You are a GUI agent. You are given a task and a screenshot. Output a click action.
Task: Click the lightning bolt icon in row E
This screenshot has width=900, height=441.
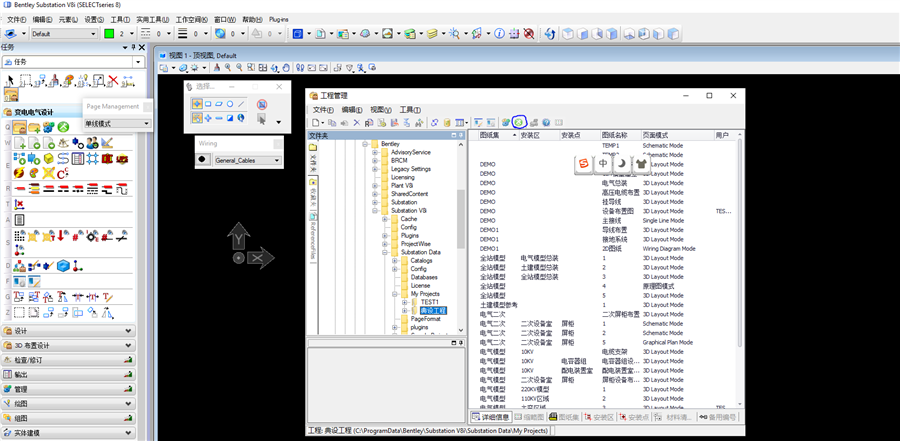(x=19, y=172)
